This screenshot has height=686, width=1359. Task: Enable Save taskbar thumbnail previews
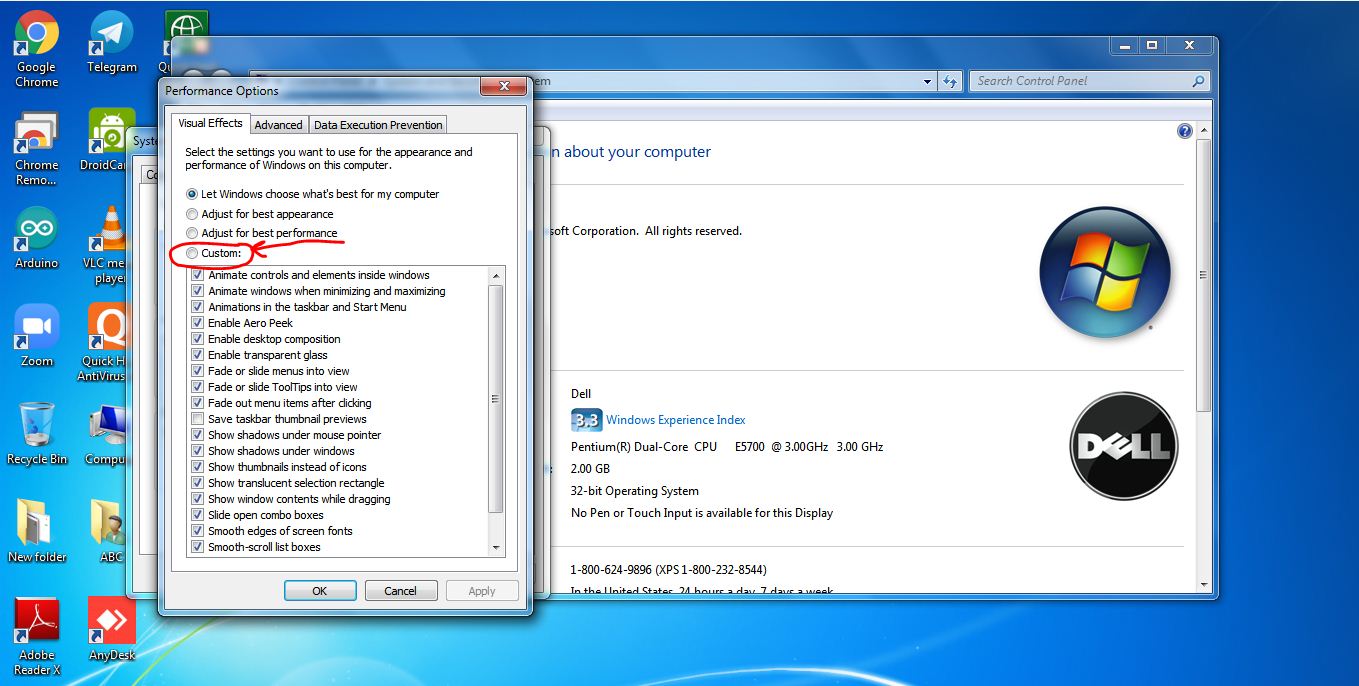click(x=197, y=419)
